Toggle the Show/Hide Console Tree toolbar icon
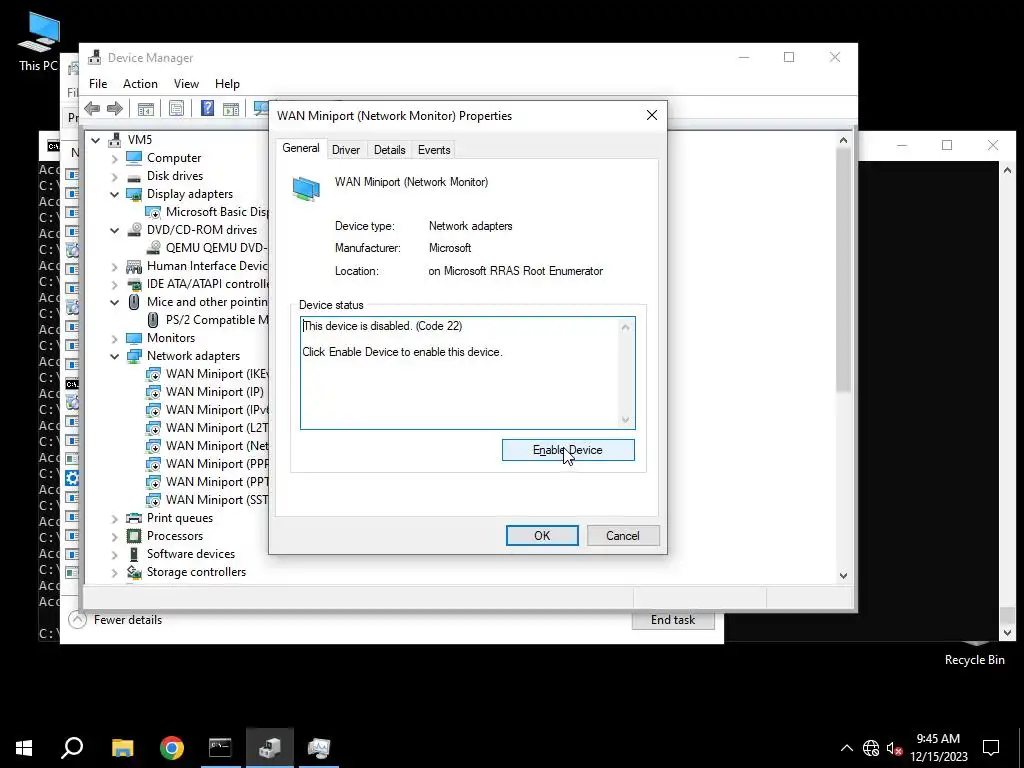 coord(146,108)
